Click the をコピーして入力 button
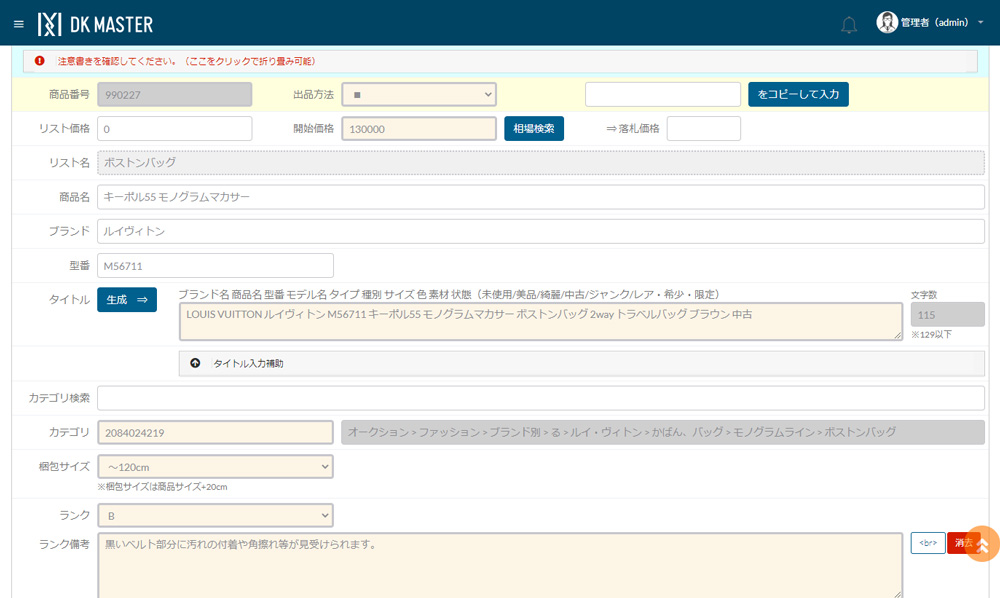This screenshot has height=598, width=1000. point(798,94)
